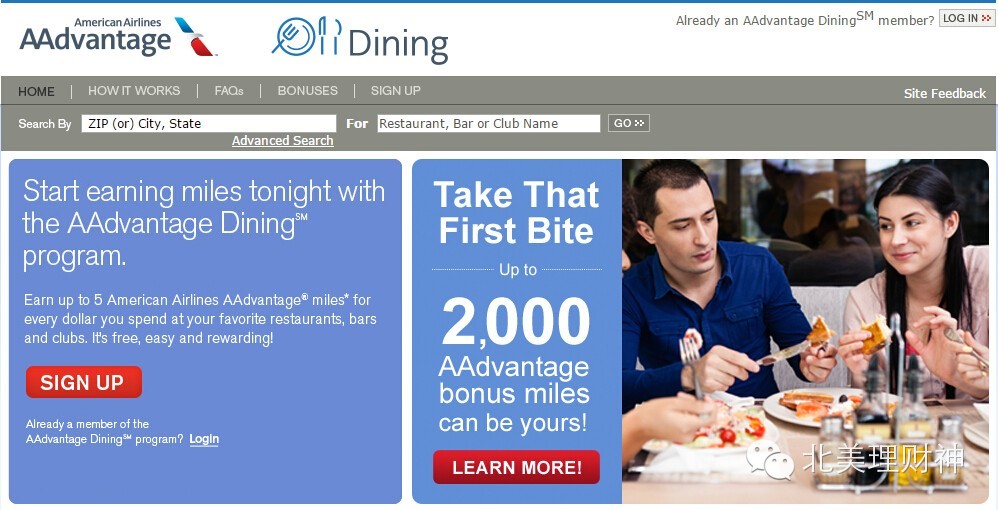Open the BONUSES menu item
Image resolution: width=998 pixels, height=510 pixels.
(x=307, y=91)
